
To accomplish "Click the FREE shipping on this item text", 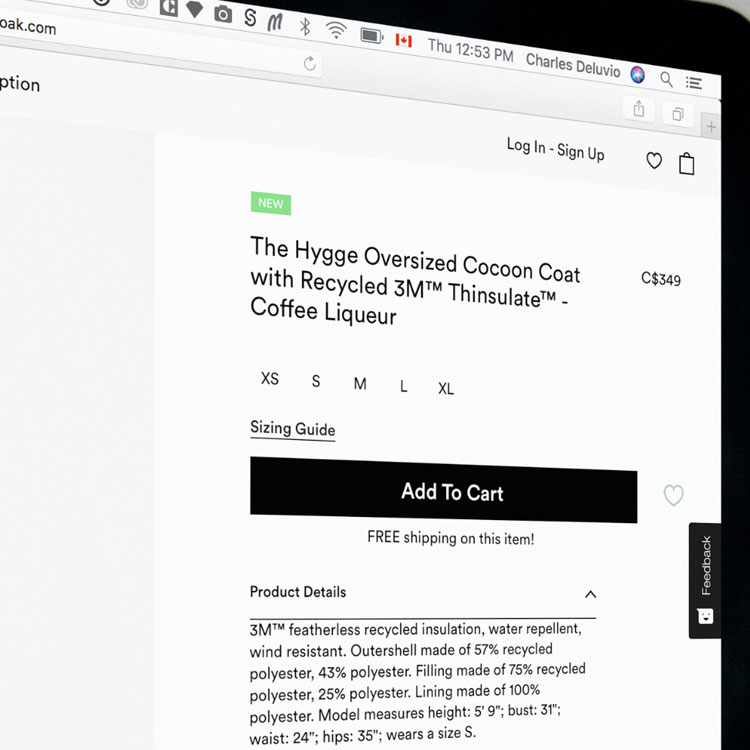I will coord(451,538).
